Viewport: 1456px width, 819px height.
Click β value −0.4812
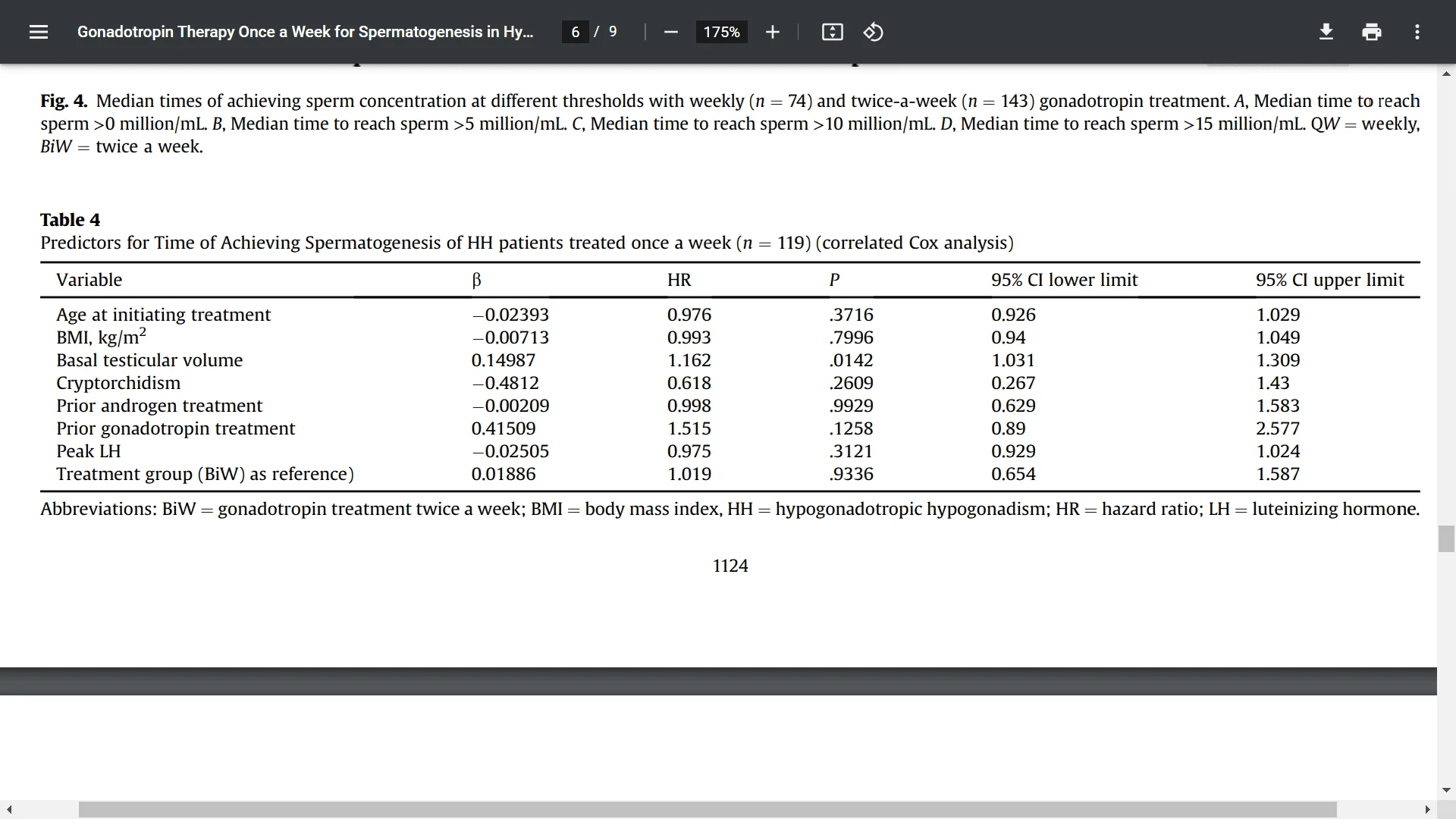(505, 383)
